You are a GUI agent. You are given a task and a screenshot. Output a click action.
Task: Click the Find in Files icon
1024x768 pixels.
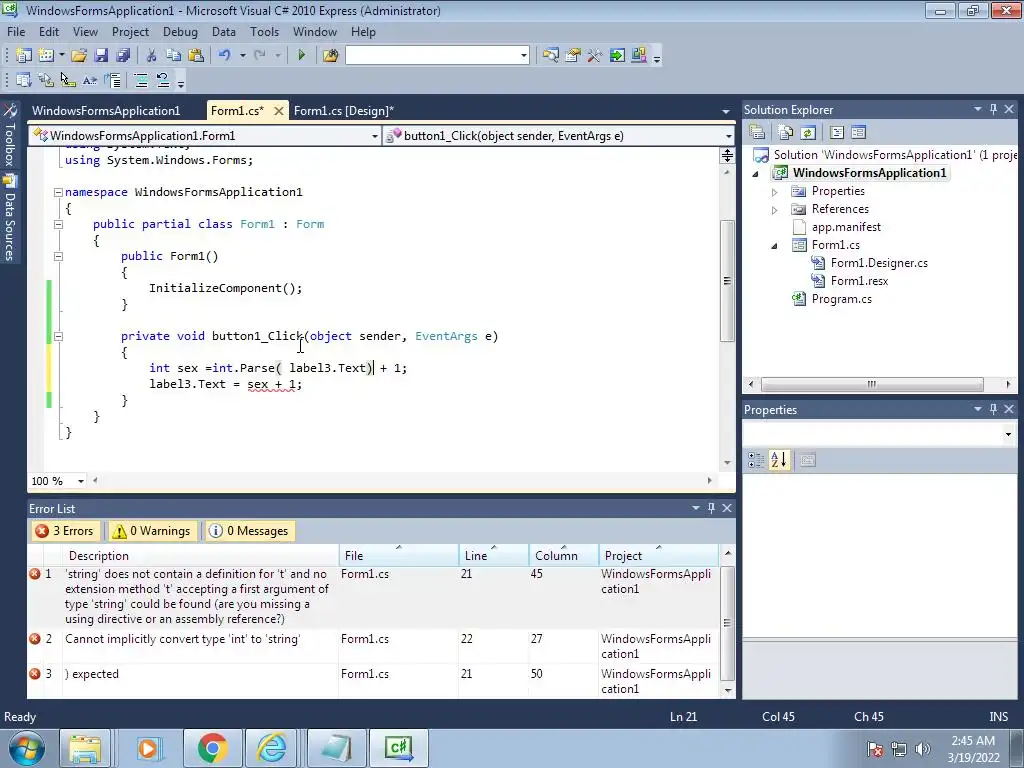tap(330, 56)
